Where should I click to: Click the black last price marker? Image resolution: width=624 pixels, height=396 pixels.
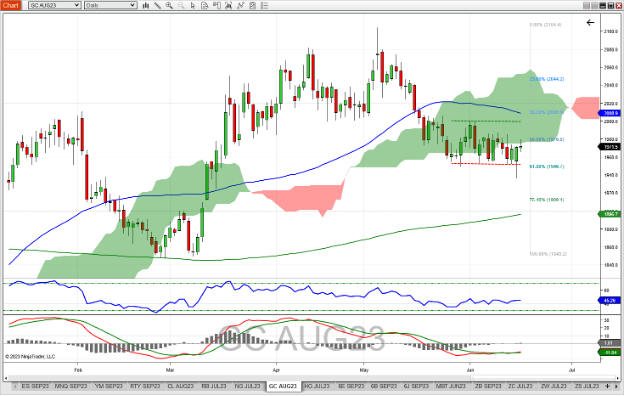pos(610,147)
